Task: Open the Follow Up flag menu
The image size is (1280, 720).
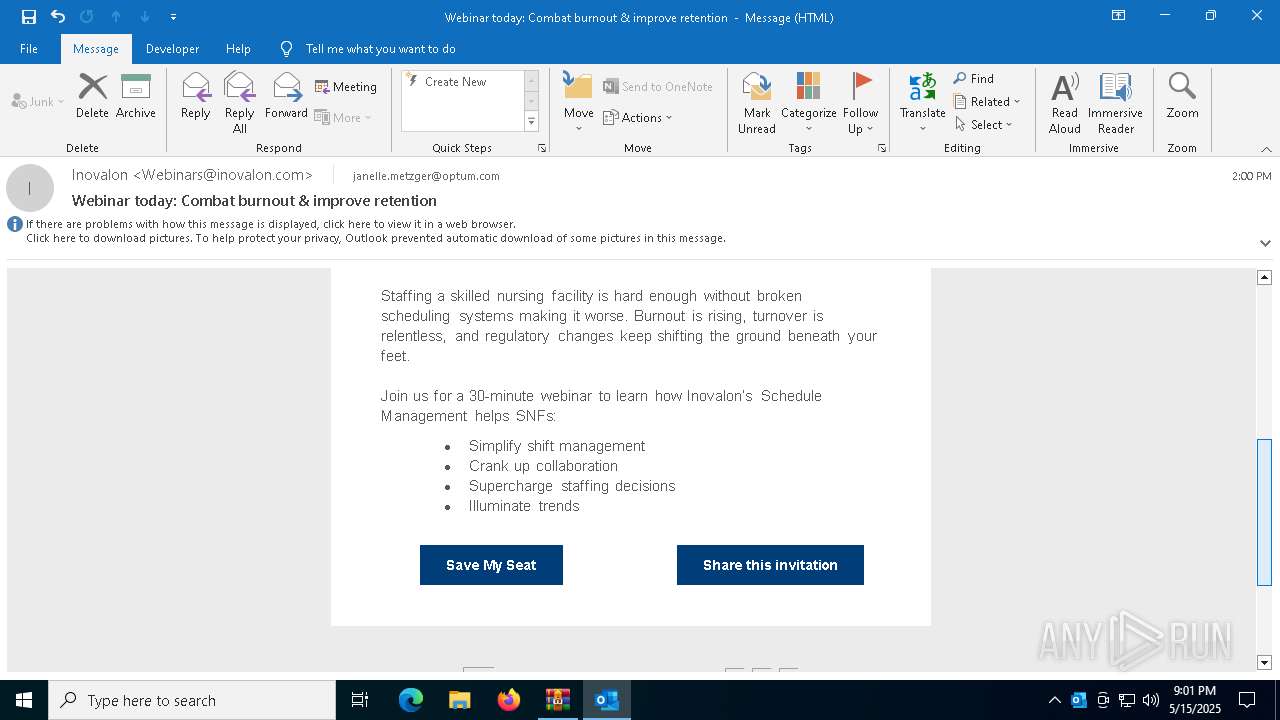Action: (x=860, y=102)
